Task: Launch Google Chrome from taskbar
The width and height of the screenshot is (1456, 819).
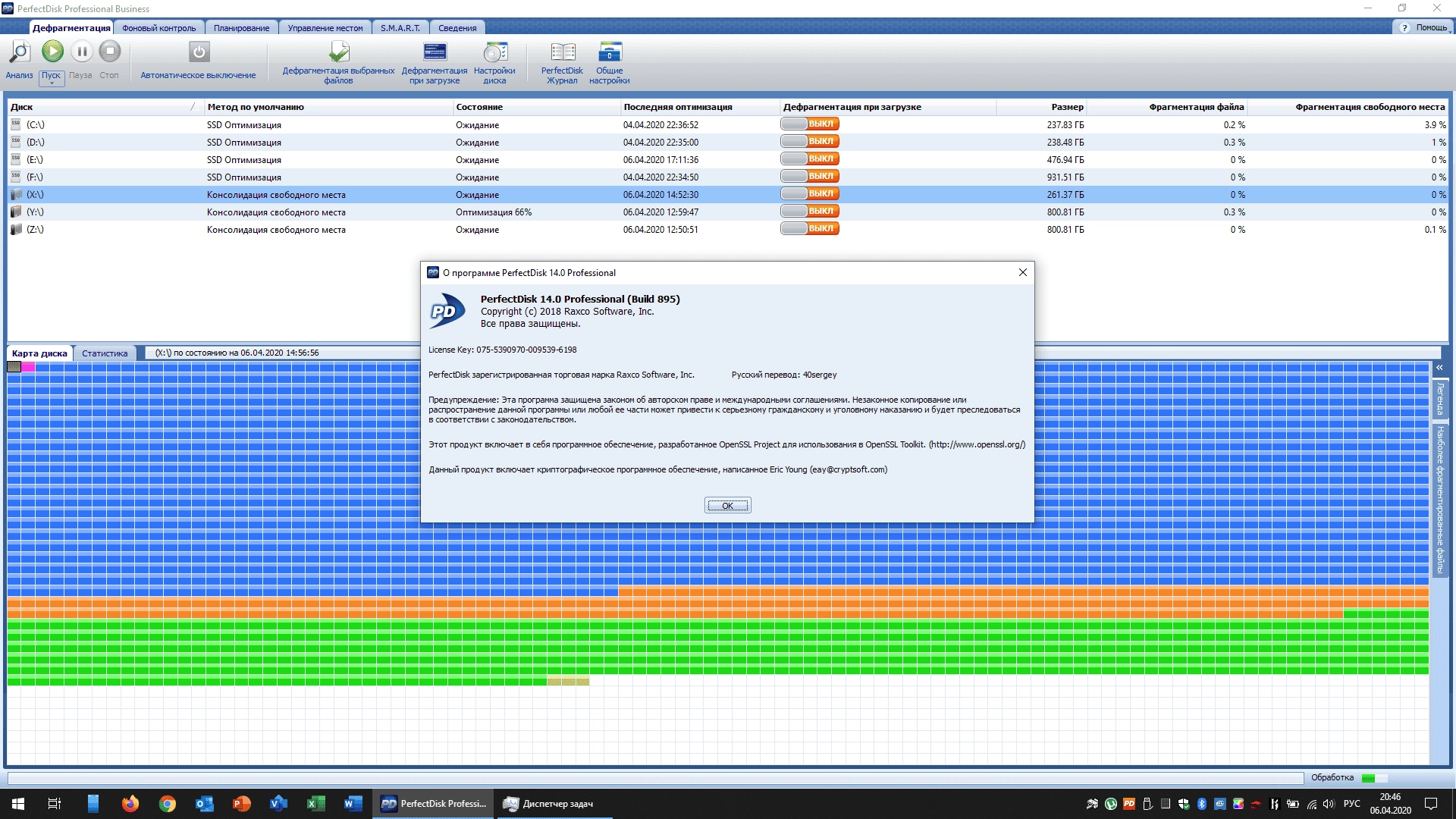Action: [x=167, y=804]
